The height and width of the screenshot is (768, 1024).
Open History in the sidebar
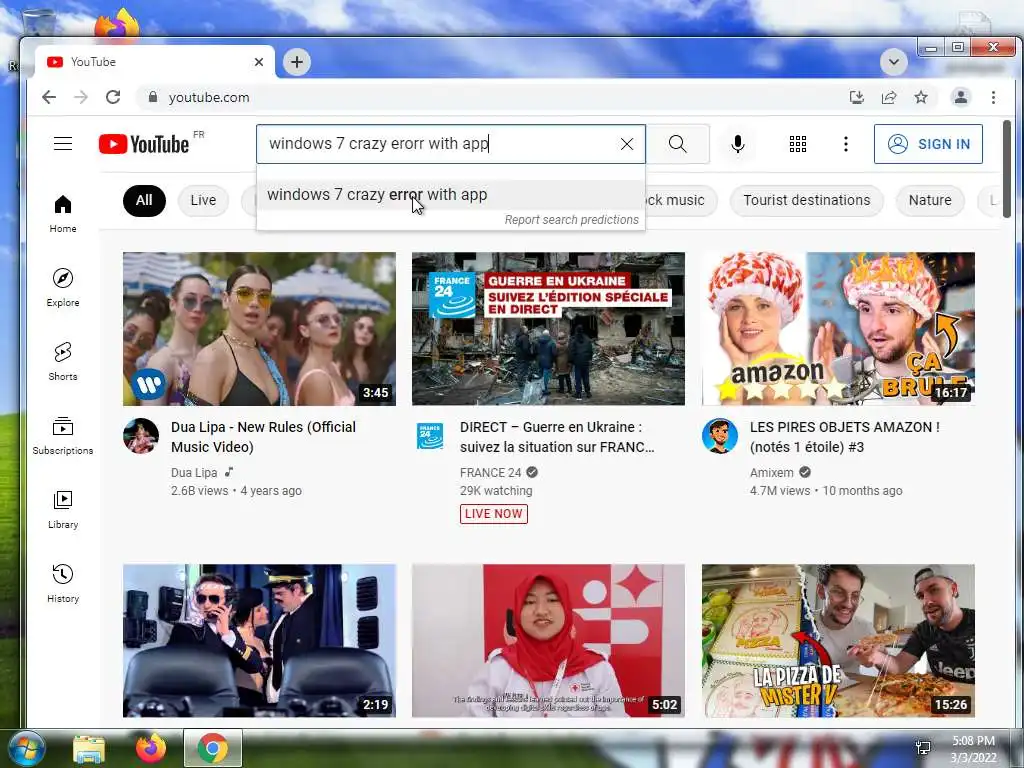(63, 583)
